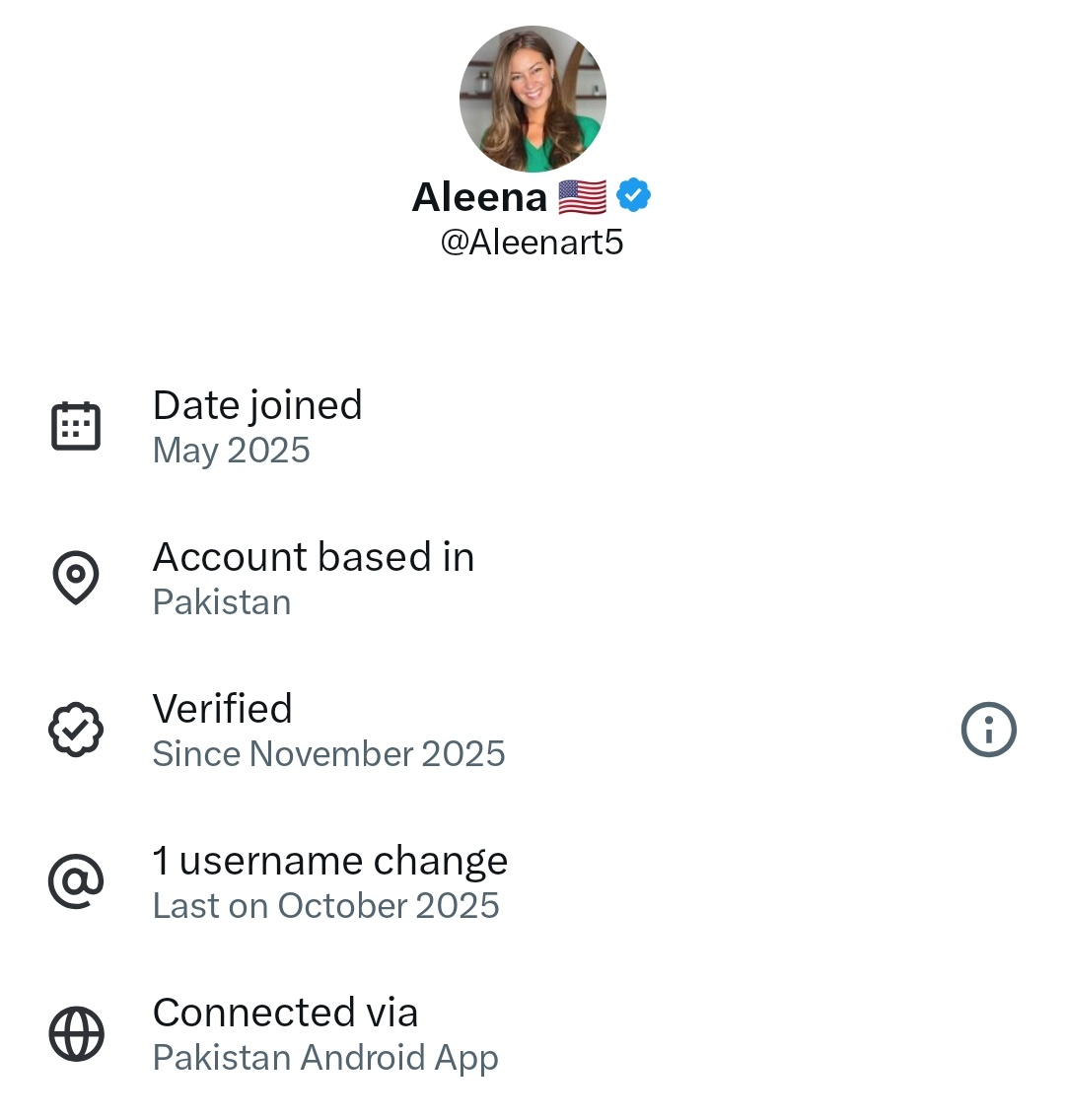The height and width of the screenshot is (1120, 1065).
Task: Tap the May 2025 join date
Action: (232, 451)
